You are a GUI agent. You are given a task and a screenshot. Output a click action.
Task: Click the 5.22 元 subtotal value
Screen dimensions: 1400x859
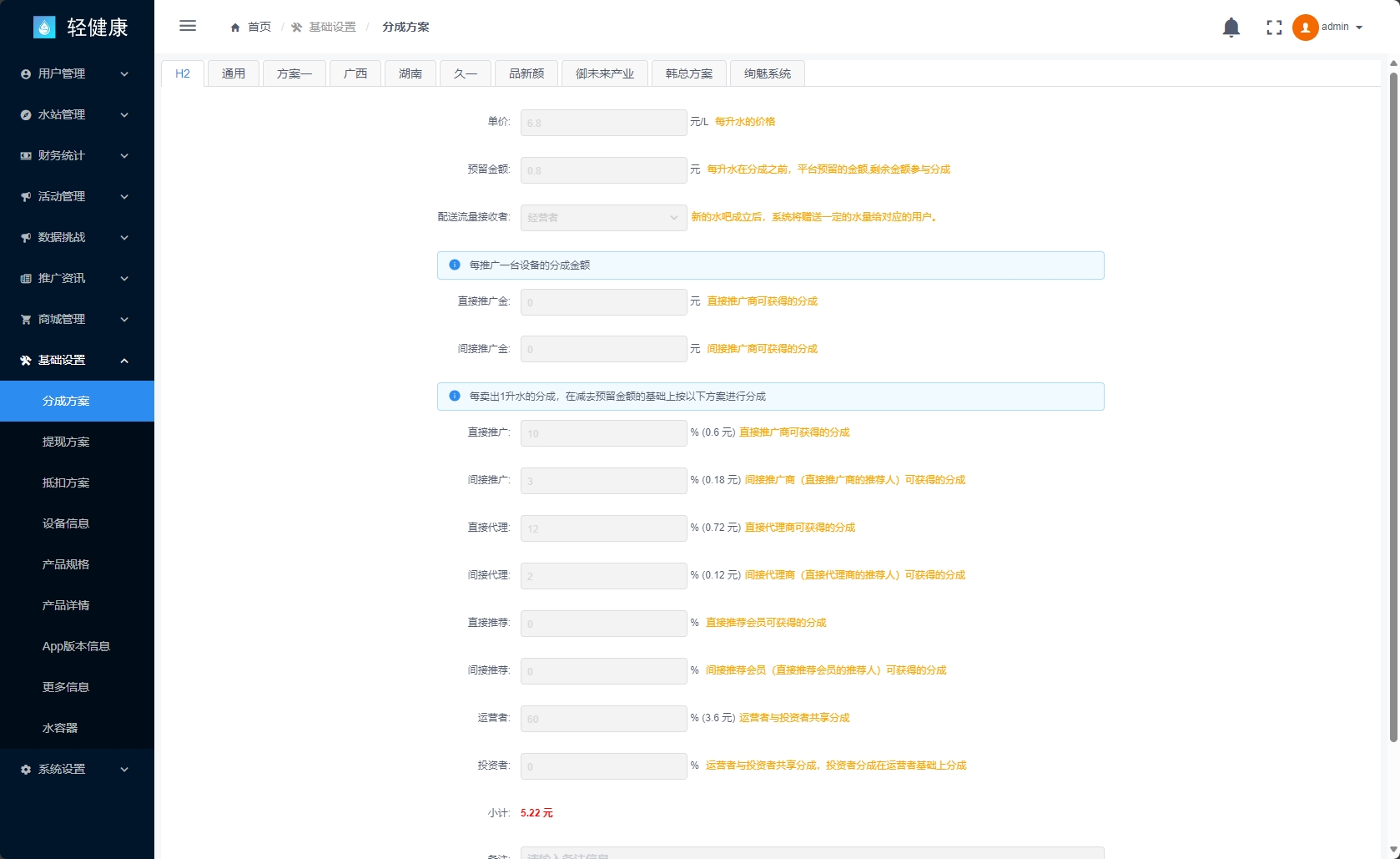coord(536,813)
